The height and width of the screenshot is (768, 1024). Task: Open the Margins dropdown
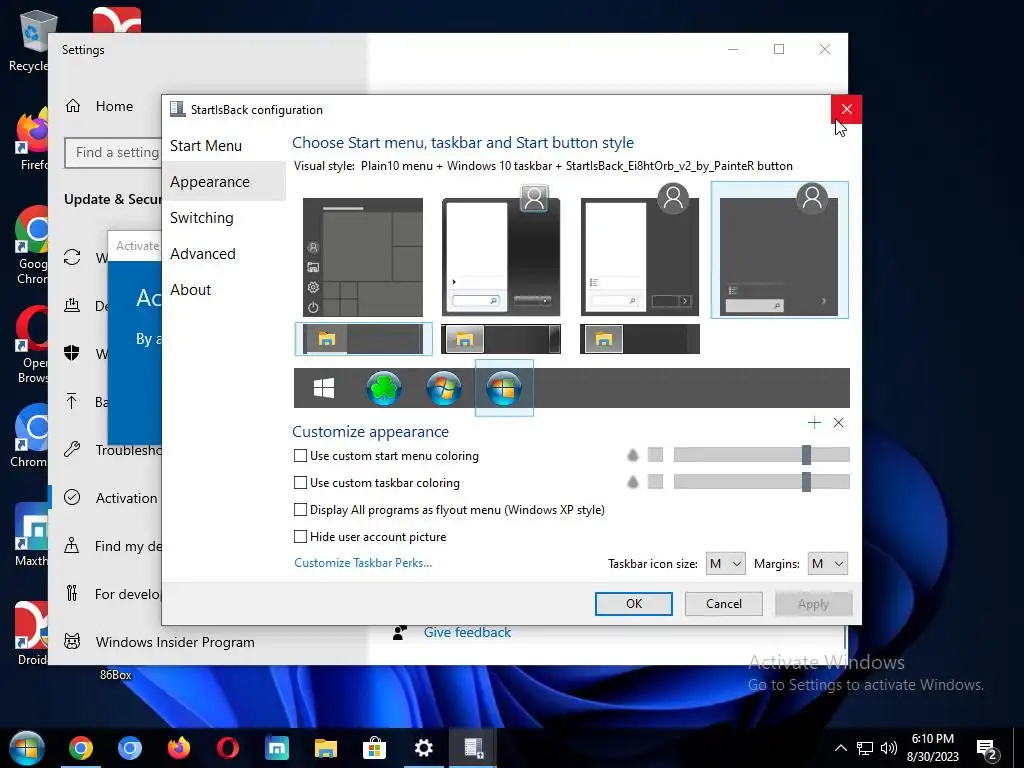pyautogui.click(x=827, y=564)
